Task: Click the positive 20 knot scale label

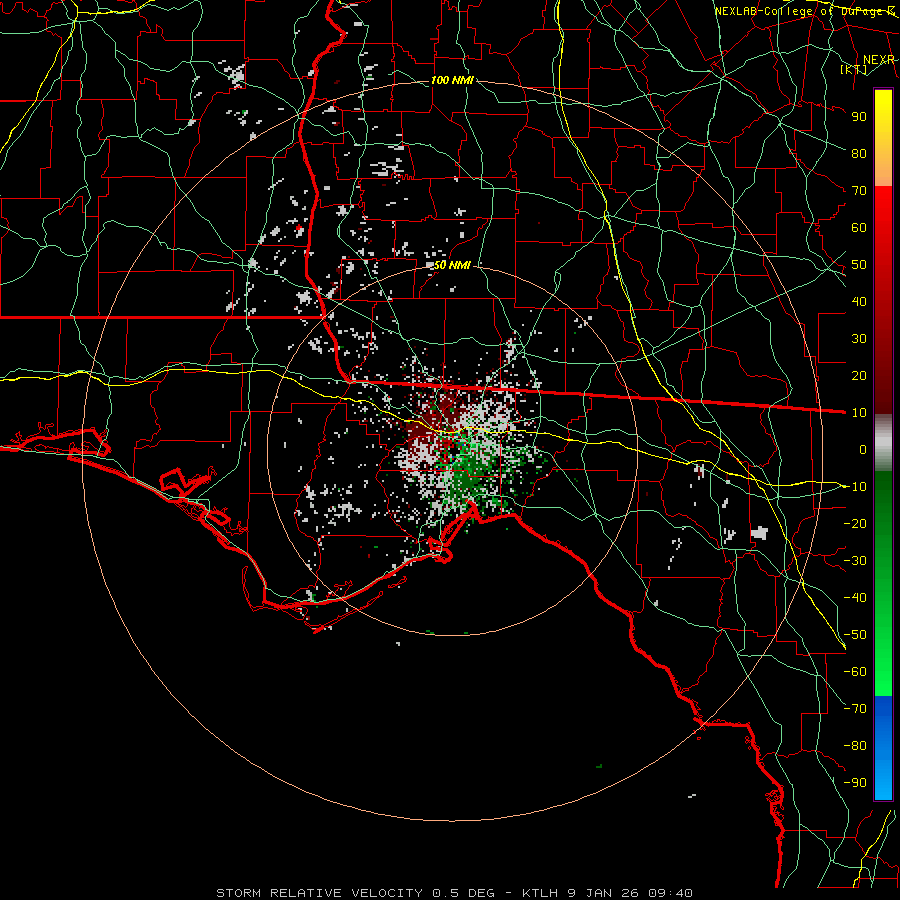Action: [859, 375]
